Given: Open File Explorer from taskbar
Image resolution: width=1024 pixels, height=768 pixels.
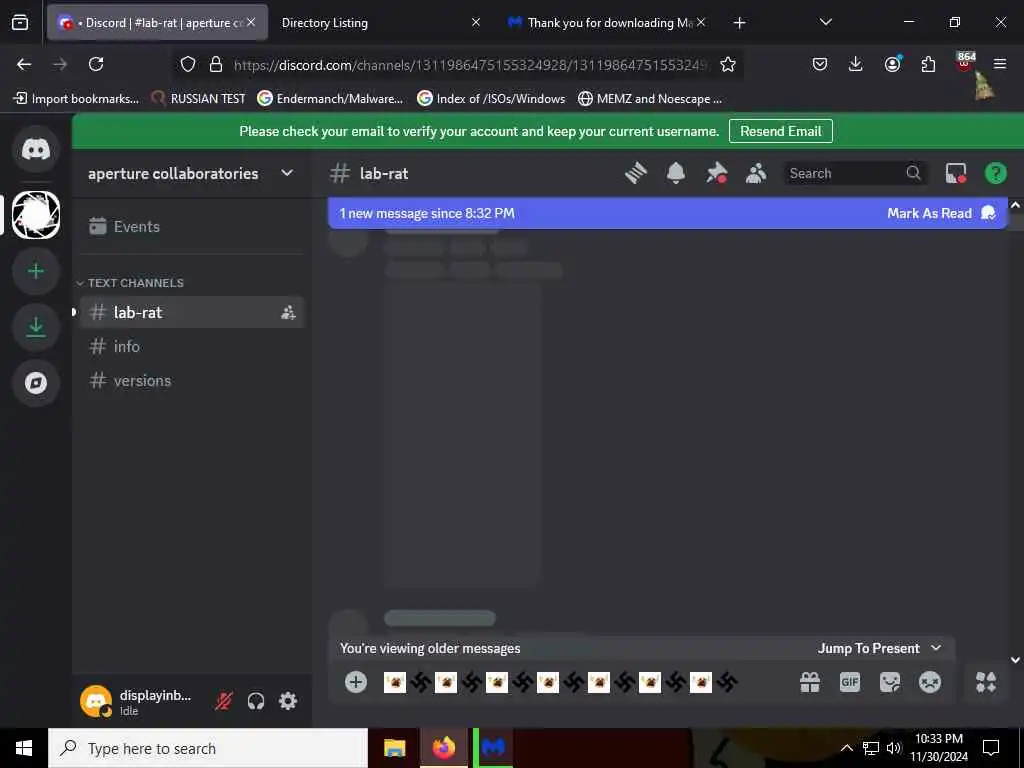Looking at the screenshot, I should [394, 748].
